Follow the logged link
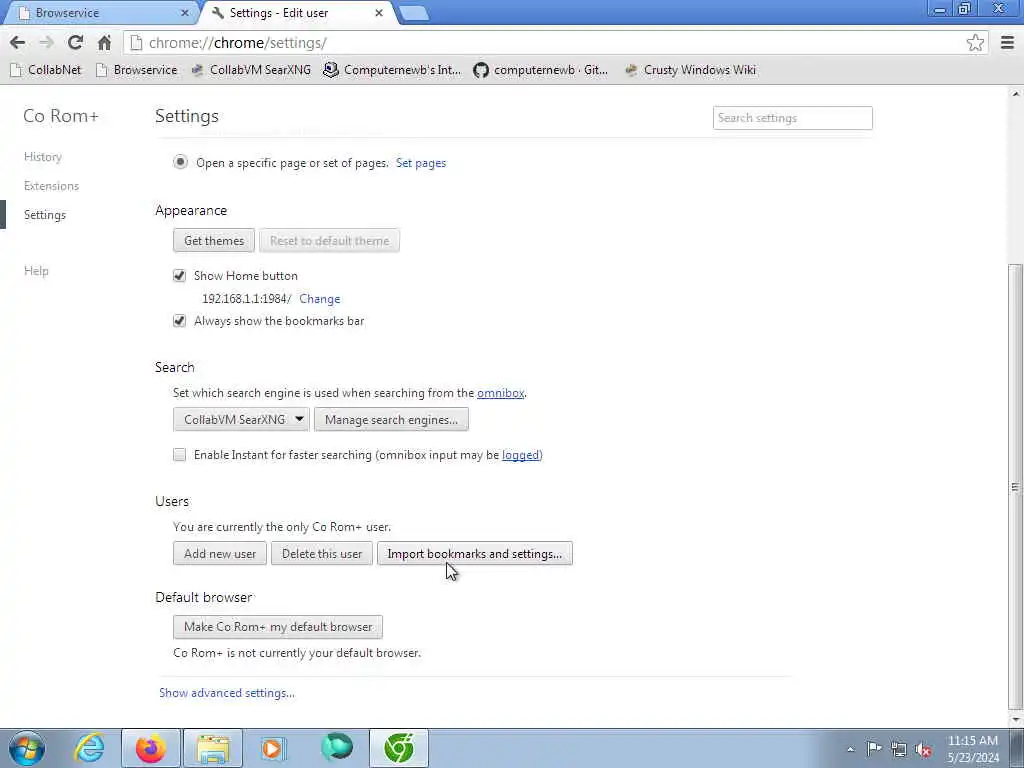The width and height of the screenshot is (1024, 768). [520, 455]
